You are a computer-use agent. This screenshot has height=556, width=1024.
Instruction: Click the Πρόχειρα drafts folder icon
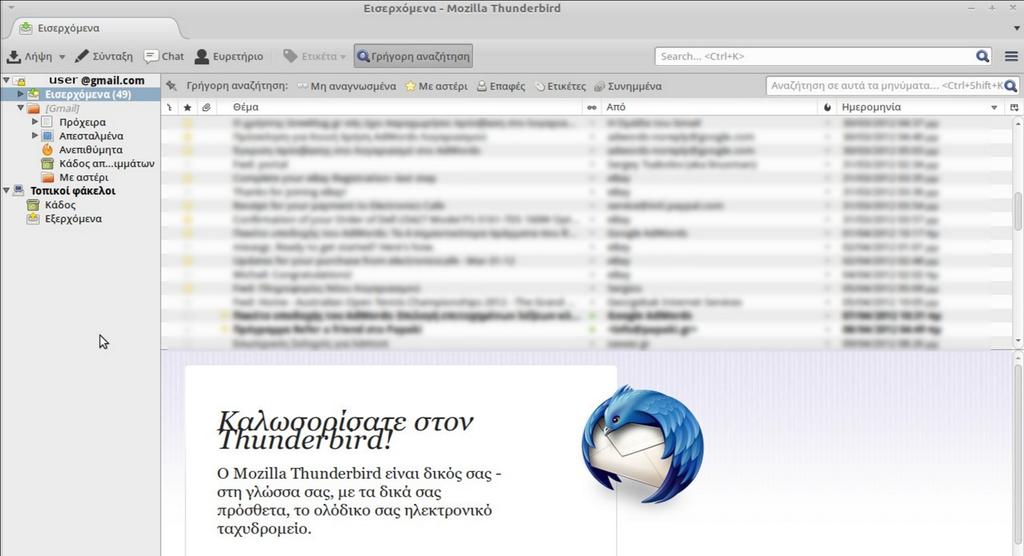click(x=47, y=122)
